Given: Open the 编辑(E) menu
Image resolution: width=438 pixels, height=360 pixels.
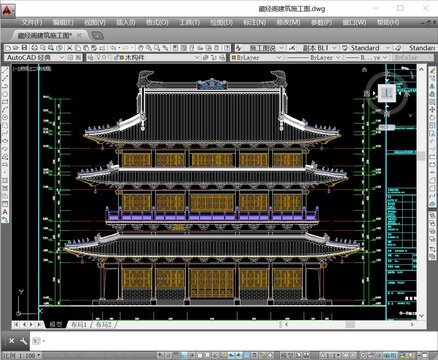Looking at the screenshot, I should coord(63,22).
